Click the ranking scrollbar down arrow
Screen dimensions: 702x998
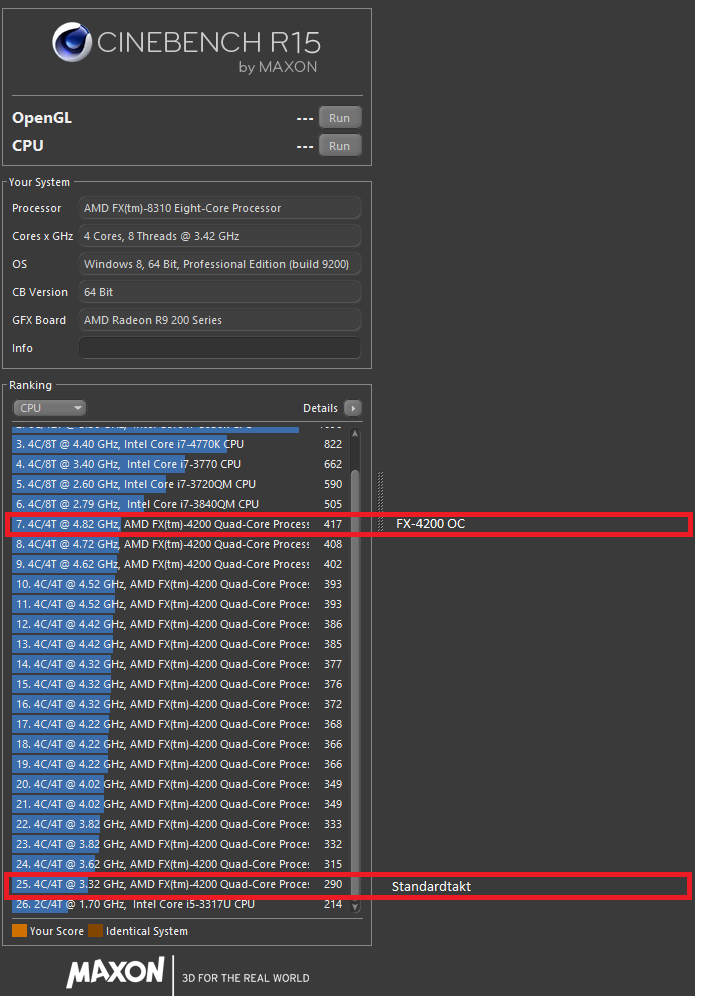tap(354, 906)
